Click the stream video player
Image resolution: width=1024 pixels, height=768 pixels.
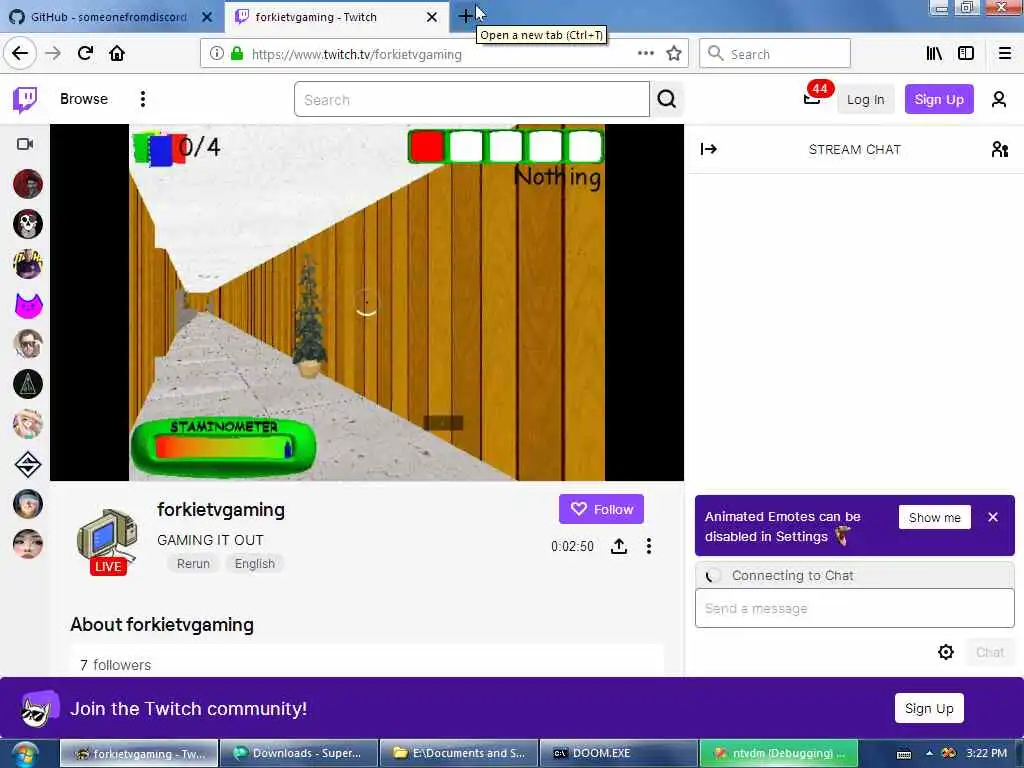coord(367,302)
